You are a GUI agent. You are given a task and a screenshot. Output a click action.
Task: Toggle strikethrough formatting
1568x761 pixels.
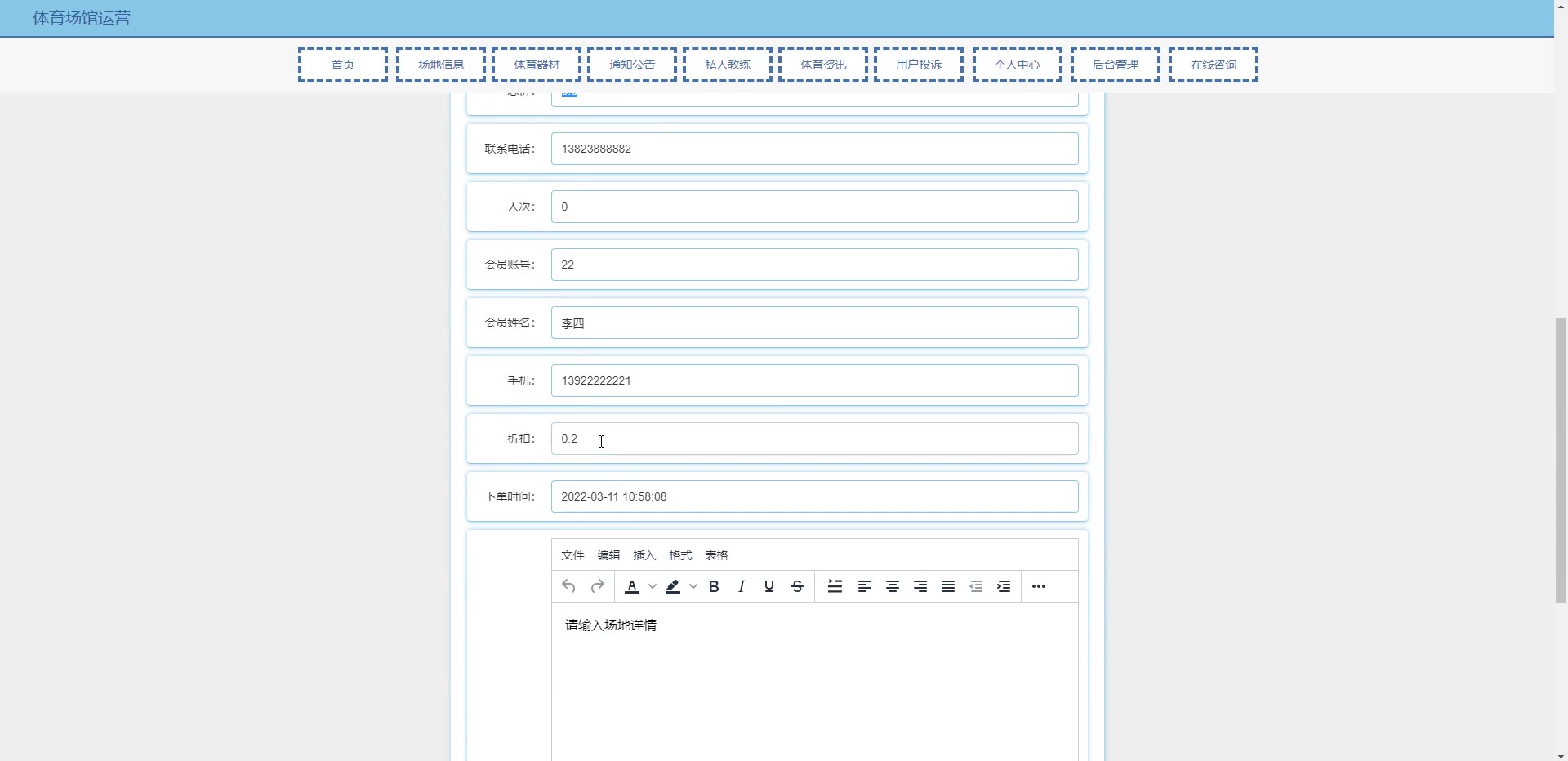coord(797,586)
